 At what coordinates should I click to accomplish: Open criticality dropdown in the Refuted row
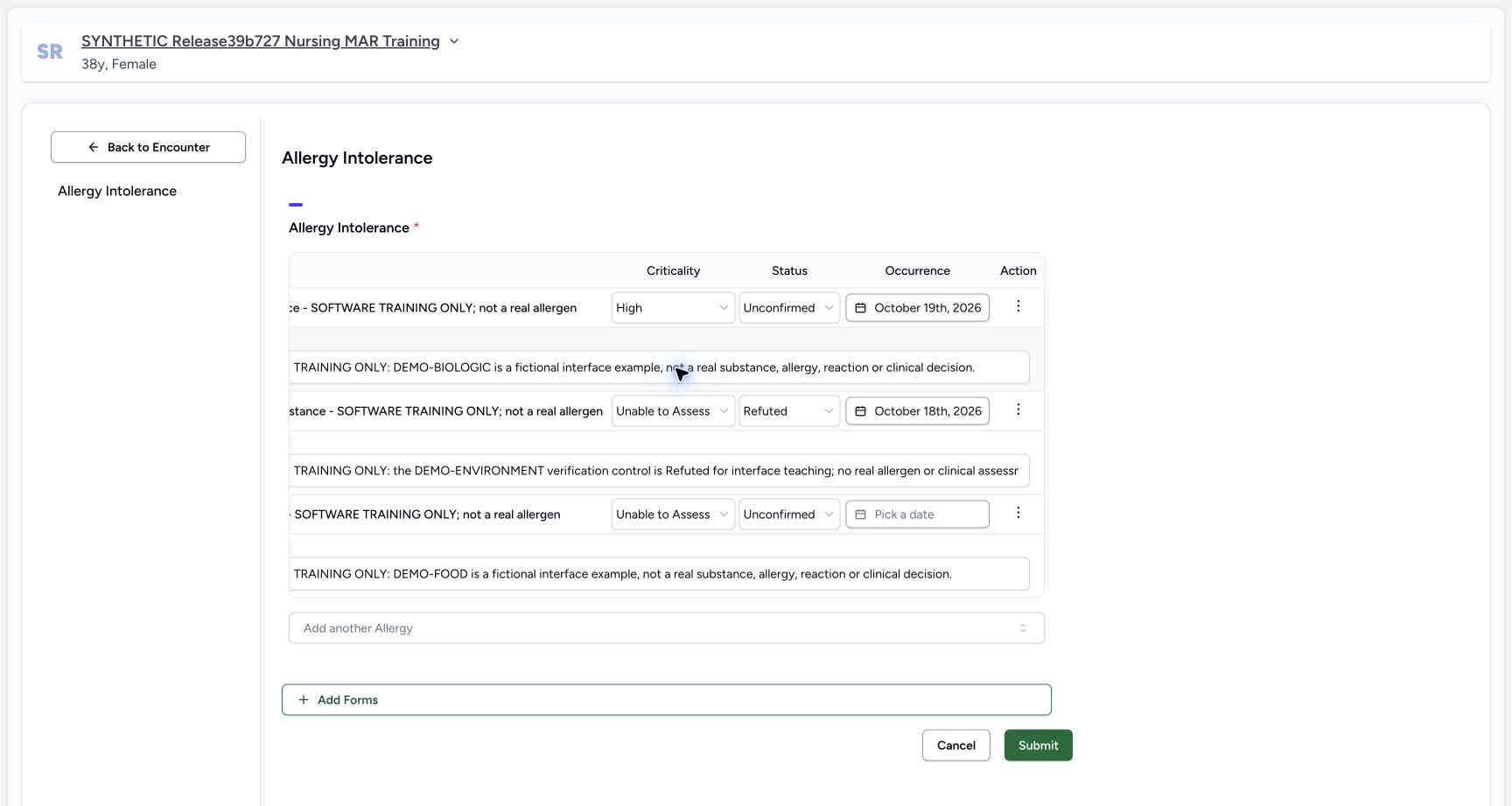click(673, 411)
